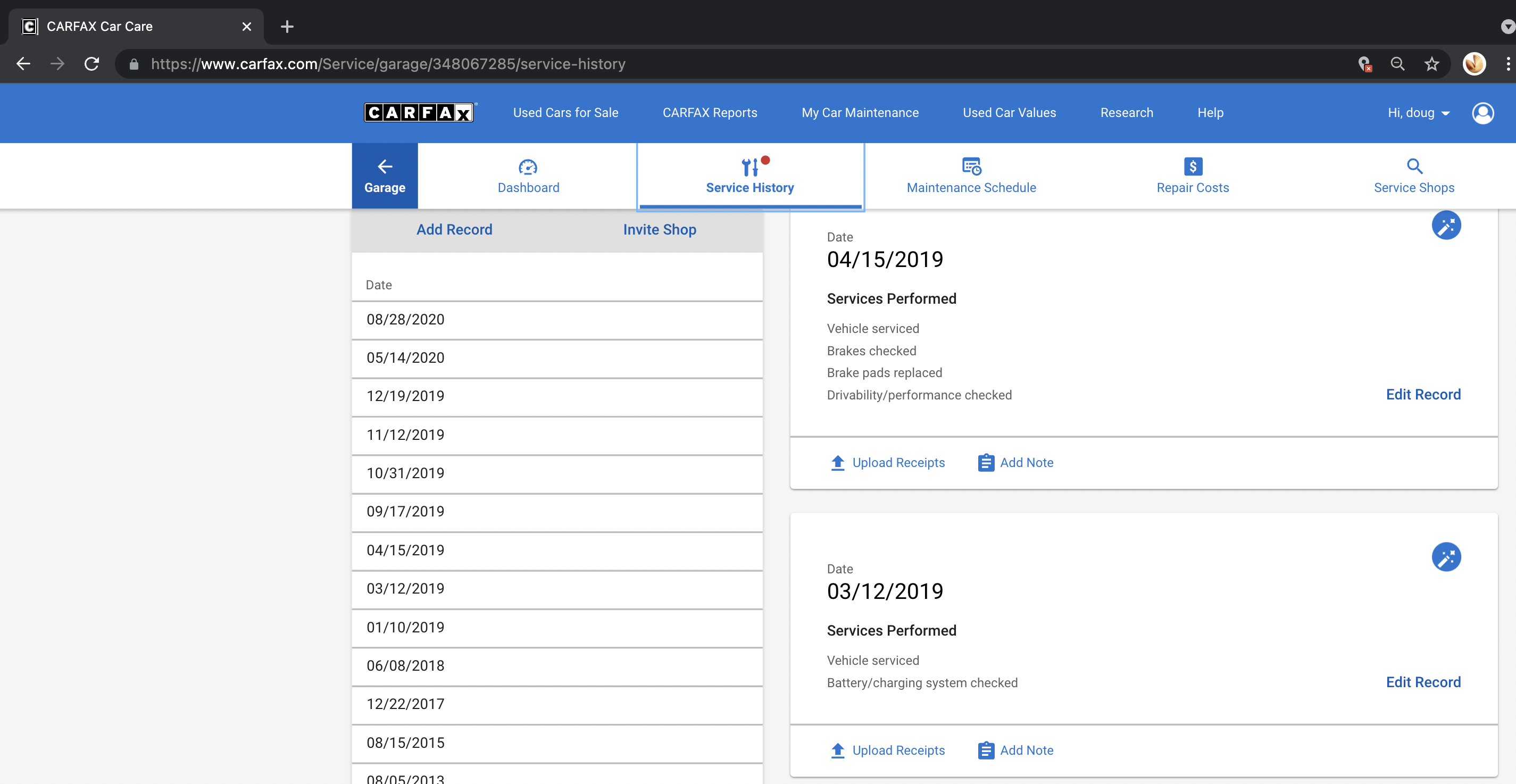Click upload arrow icon in 04/15/2019 card
This screenshot has width=1516, height=784.
tap(837, 463)
